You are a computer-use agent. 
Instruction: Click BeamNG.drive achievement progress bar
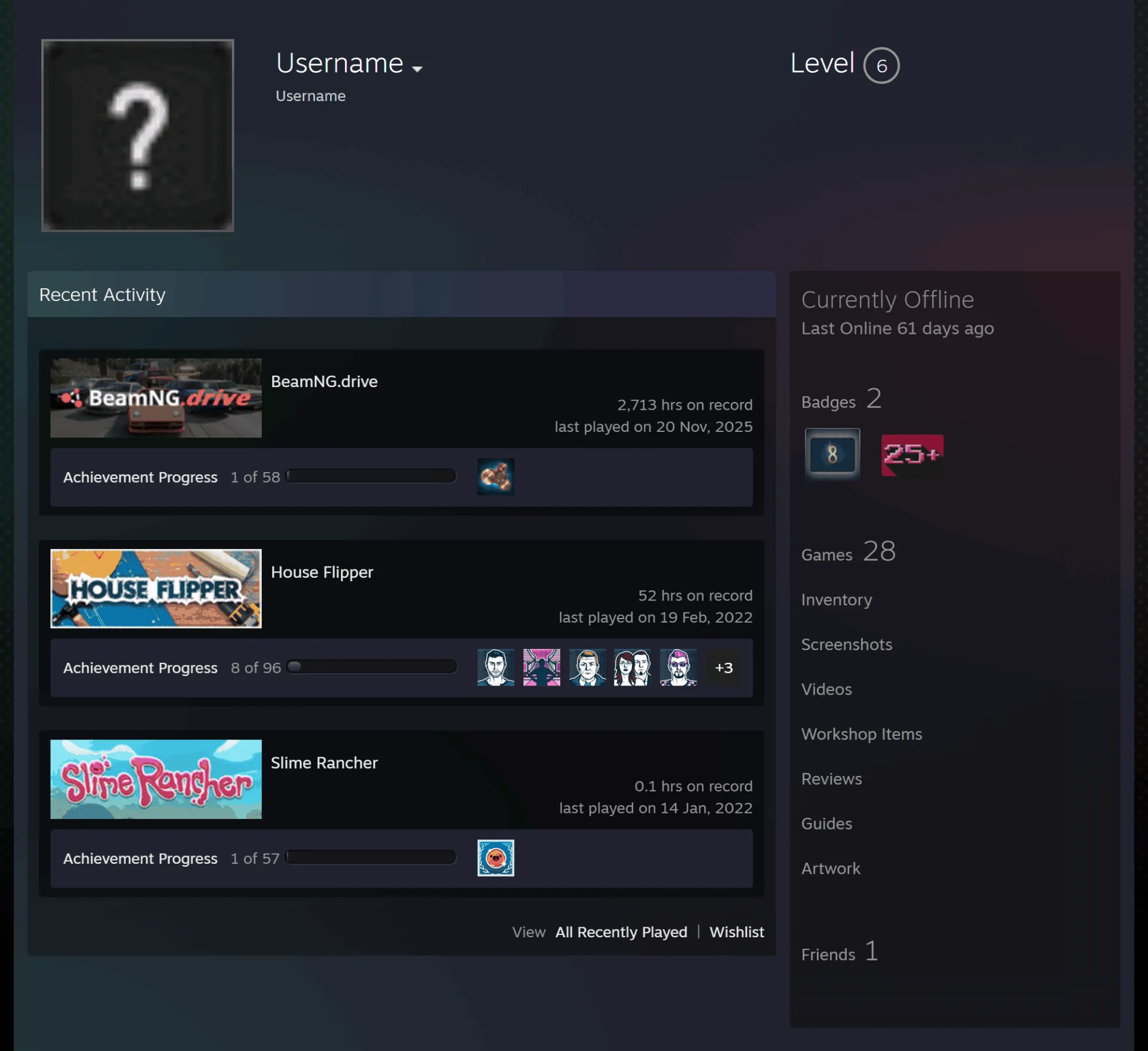(371, 476)
